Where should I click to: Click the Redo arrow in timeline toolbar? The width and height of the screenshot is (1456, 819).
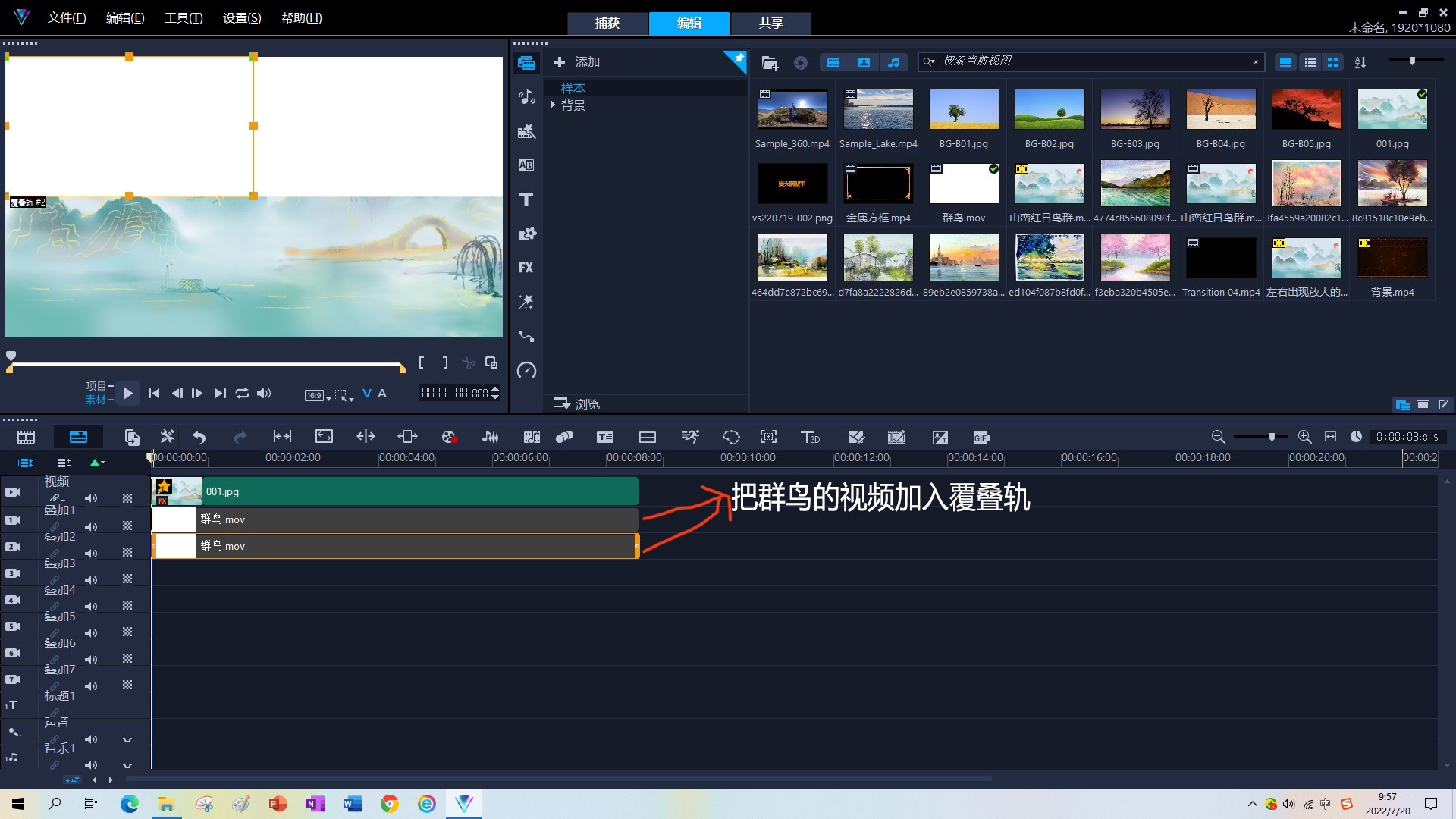(x=240, y=437)
